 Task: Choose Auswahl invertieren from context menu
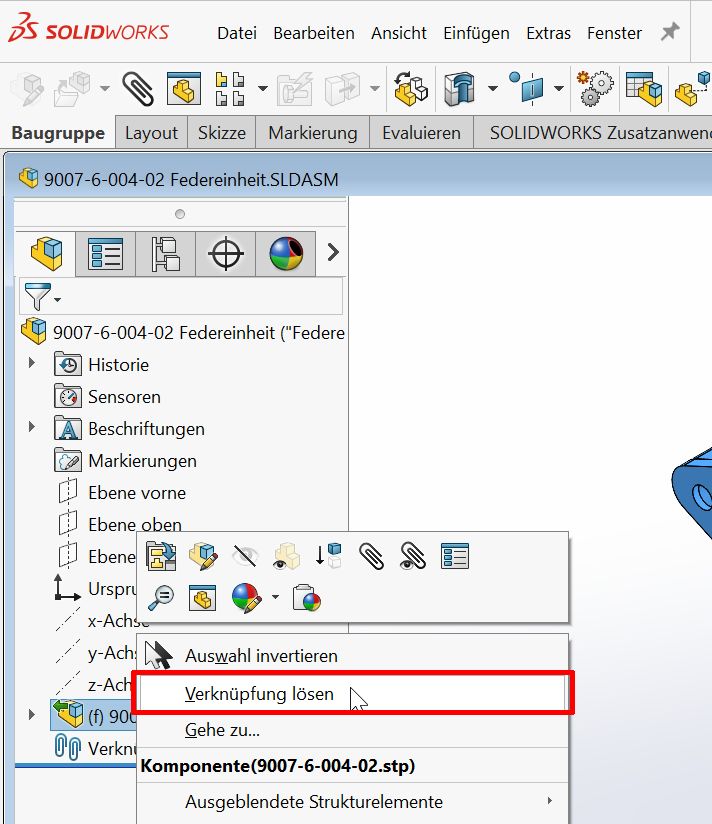353,656
